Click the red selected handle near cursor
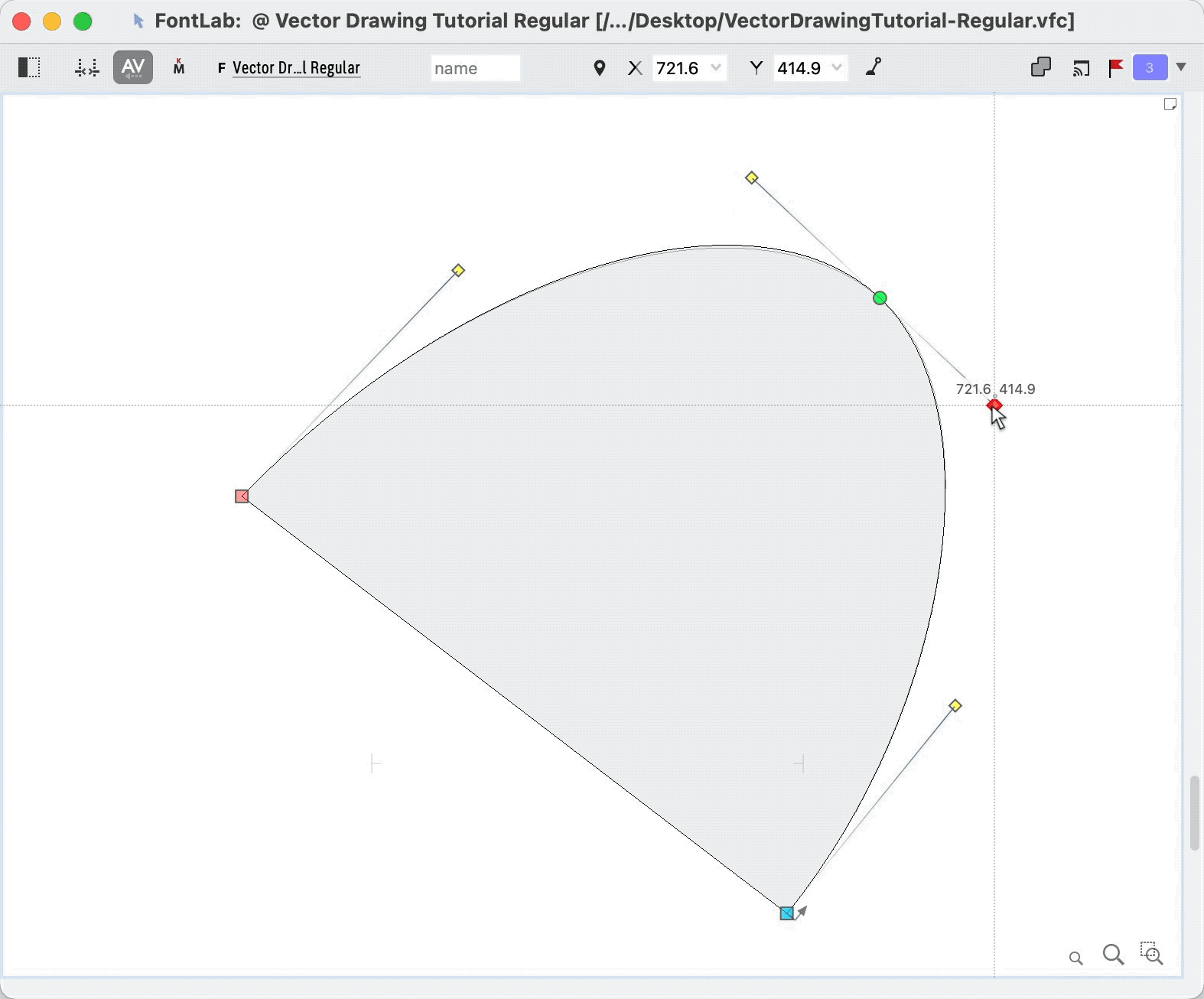Screen dimensions: 1204x999 pyautogui.click(x=994, y=405)
